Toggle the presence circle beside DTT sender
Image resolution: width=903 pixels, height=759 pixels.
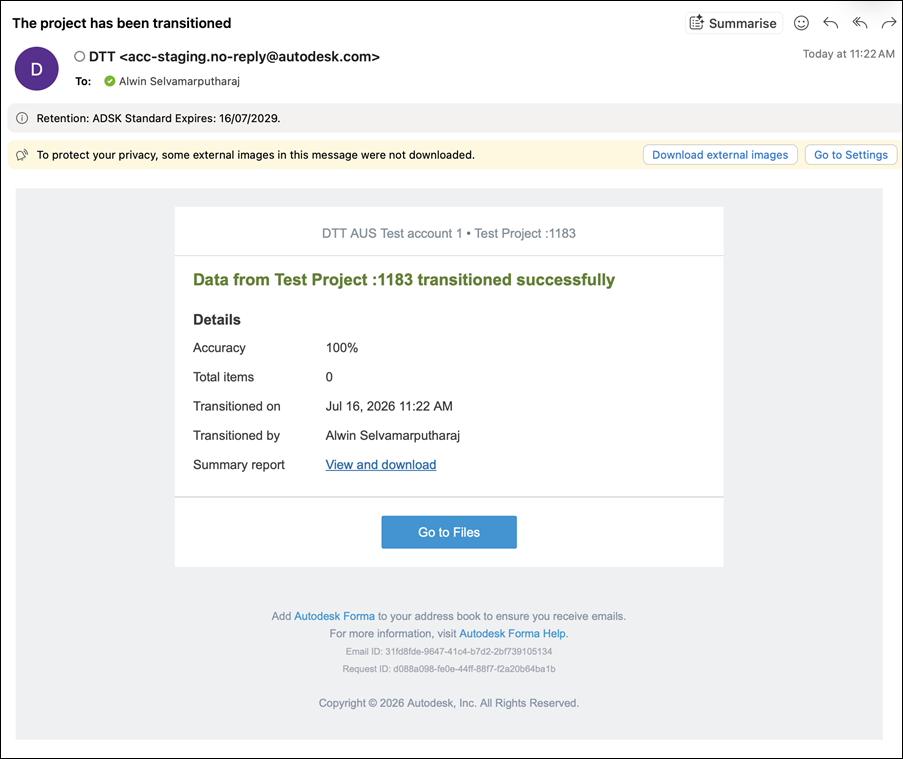(x=79, y=56)
